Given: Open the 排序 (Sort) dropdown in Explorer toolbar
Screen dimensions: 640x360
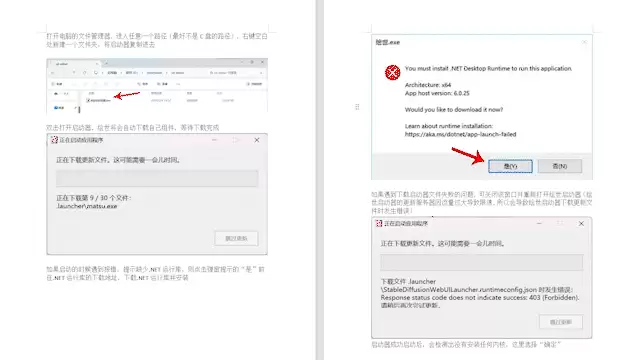Looking at the screenshot, I should click(143, 84).
